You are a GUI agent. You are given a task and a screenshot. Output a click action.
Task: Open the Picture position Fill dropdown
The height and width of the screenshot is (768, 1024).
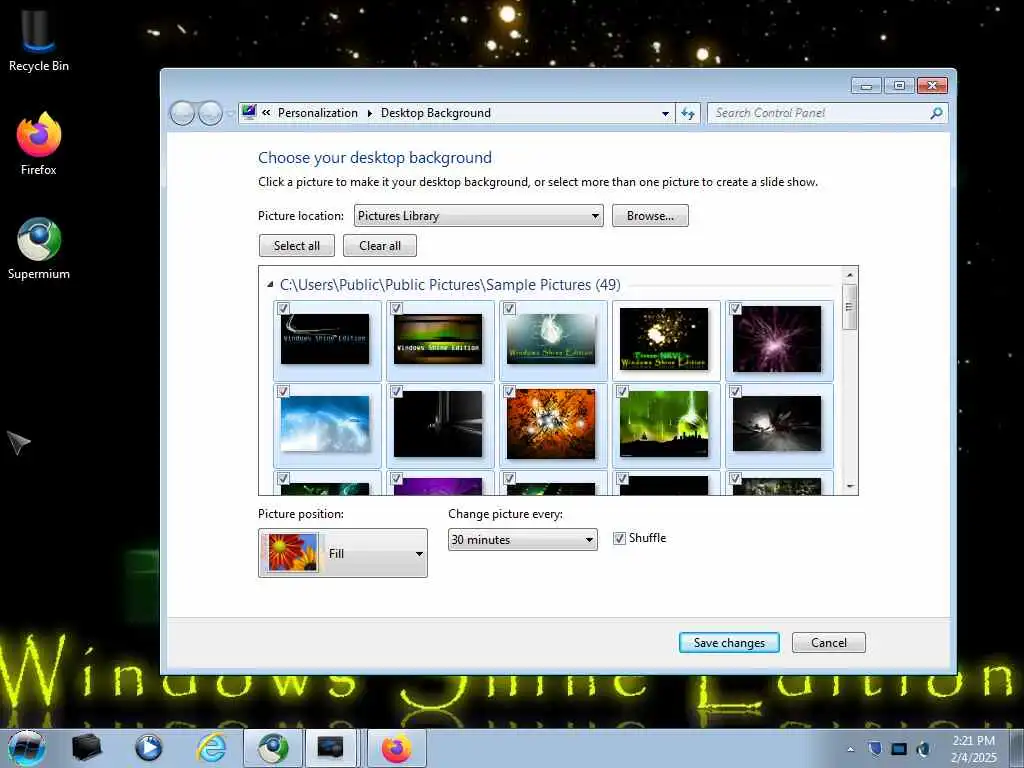pyautogui.click(x=343, y=553)
